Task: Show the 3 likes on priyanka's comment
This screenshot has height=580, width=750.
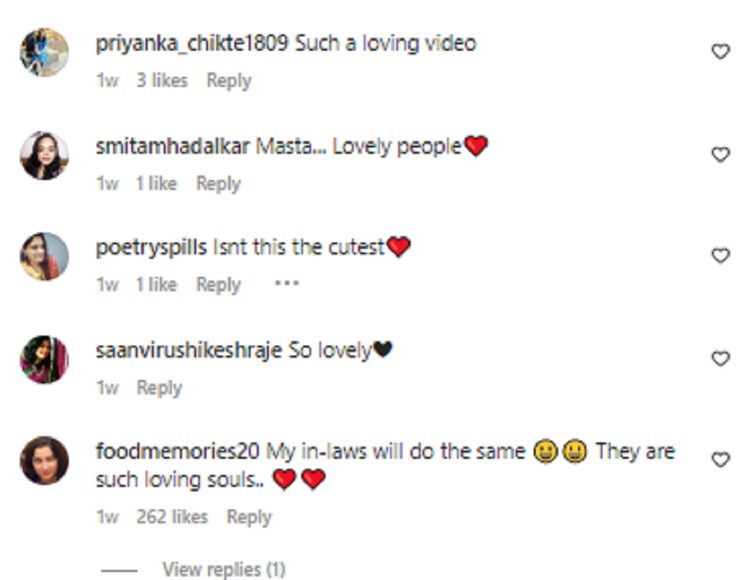Action: coord(162,80)
